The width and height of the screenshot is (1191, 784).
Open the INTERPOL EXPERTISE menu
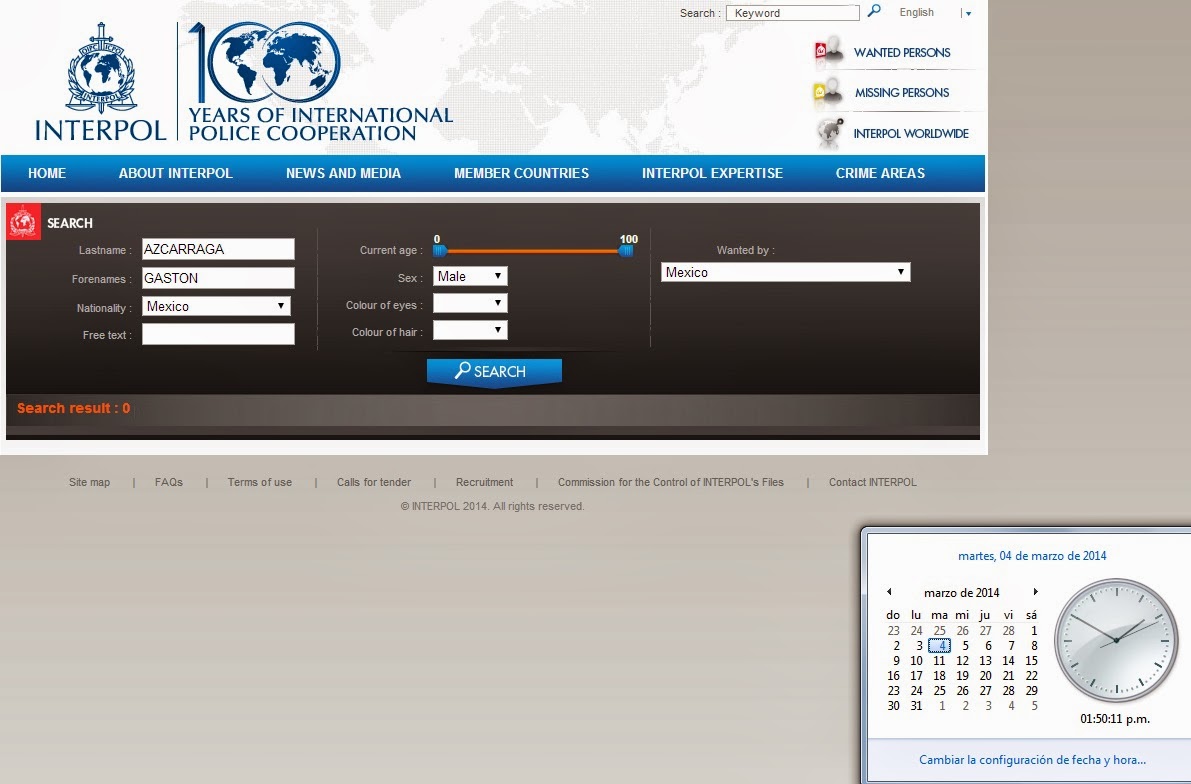click(712, 173)
